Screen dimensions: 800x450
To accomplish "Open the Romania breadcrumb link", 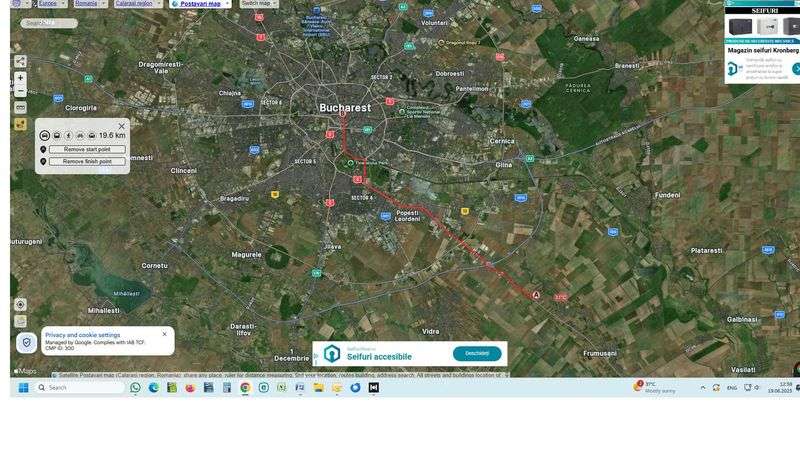I will coord(86,4).
